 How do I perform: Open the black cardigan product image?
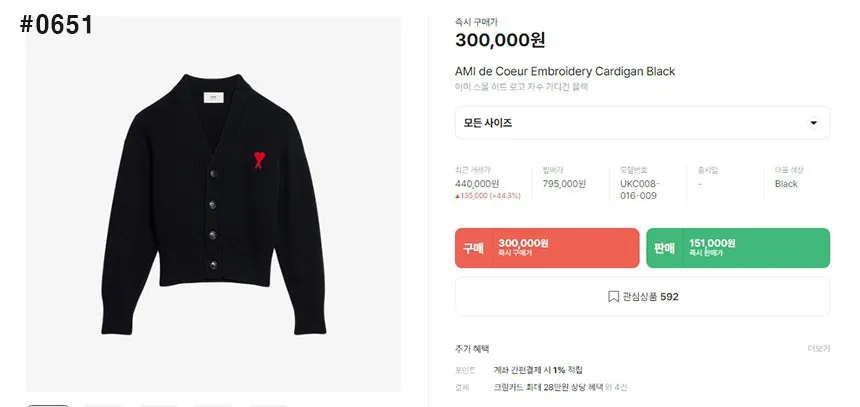click(x=213, y=204)
